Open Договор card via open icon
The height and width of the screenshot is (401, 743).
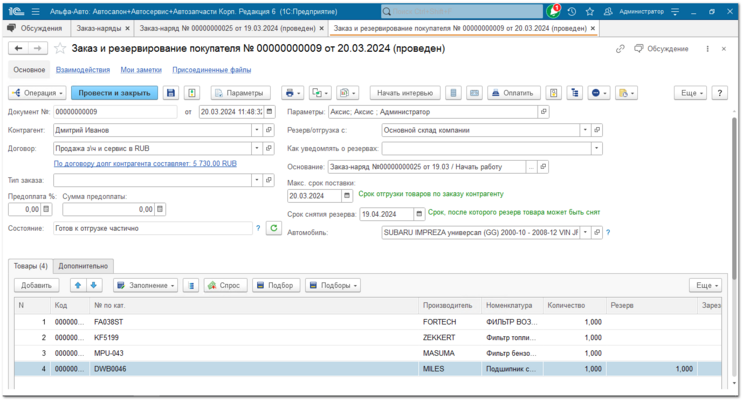click(269, 148)
